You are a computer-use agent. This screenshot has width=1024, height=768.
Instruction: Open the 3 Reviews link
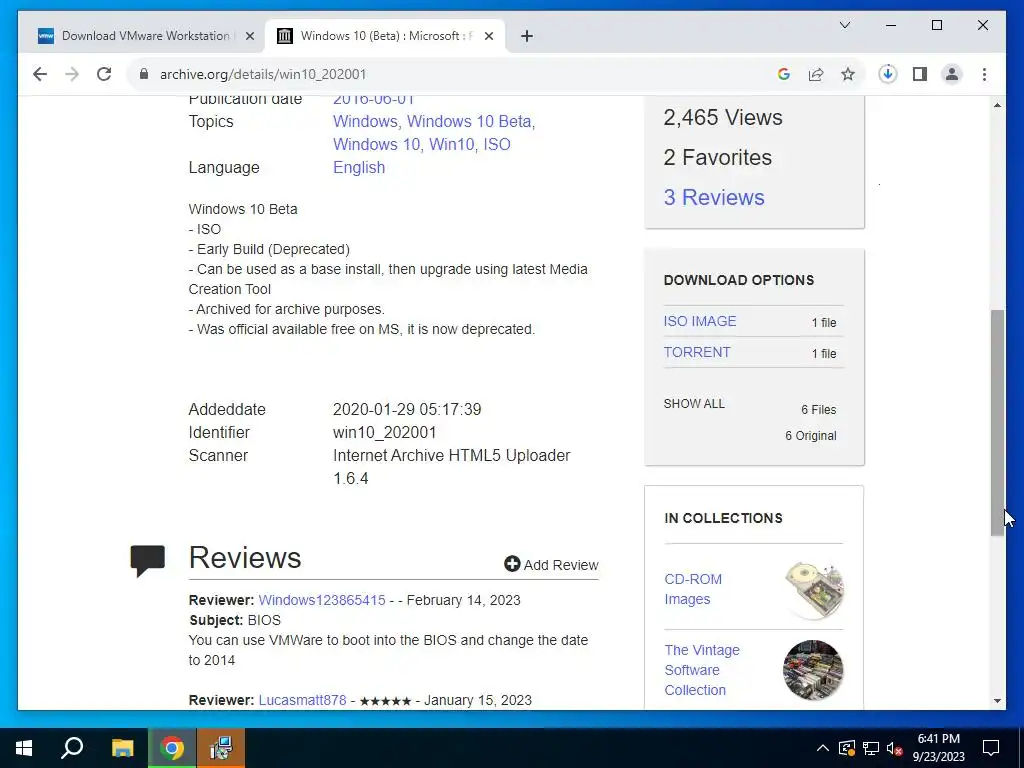(714, 197)
